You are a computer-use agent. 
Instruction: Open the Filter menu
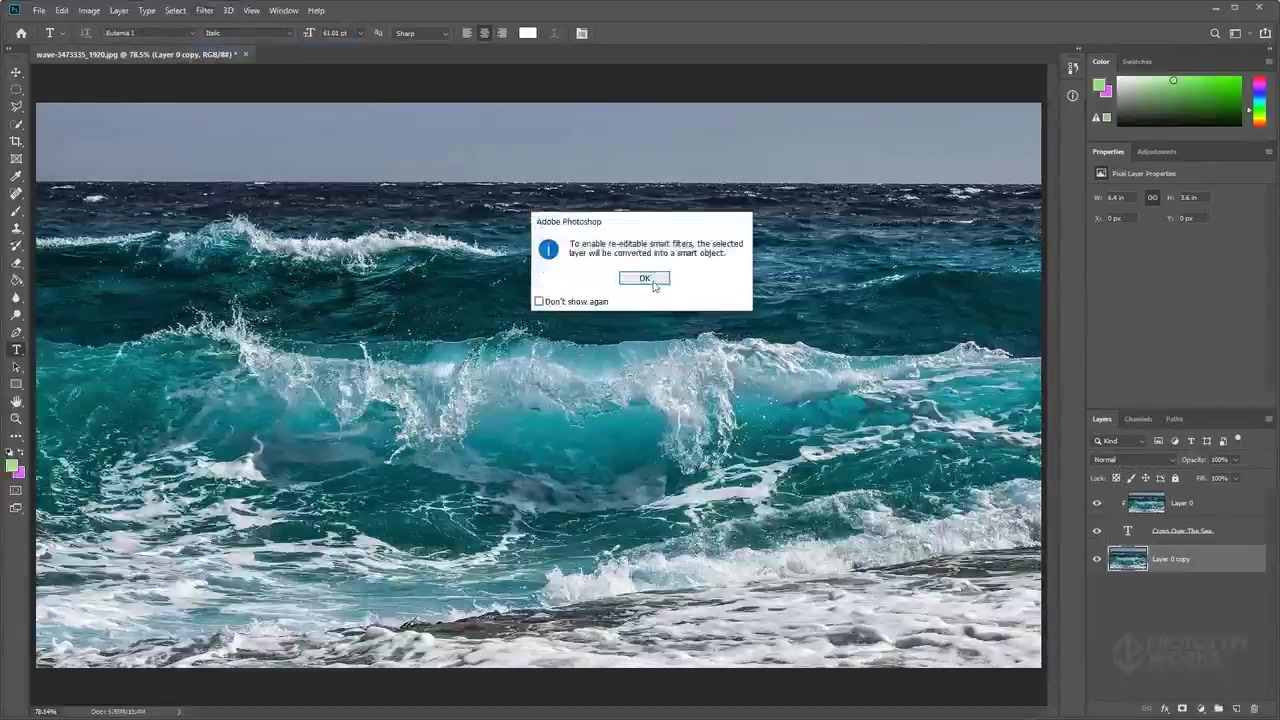pyautogui.click(x=204, y=10)
